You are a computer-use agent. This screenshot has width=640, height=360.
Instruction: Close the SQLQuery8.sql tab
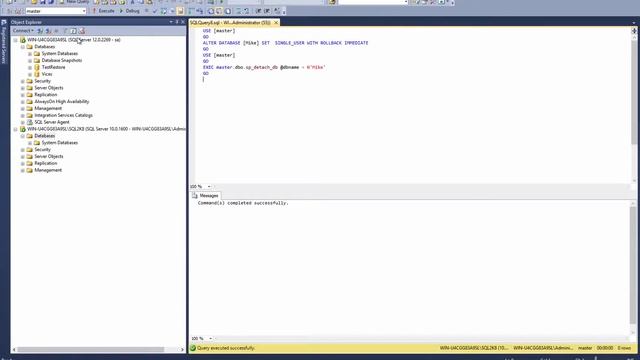point(276,22)
